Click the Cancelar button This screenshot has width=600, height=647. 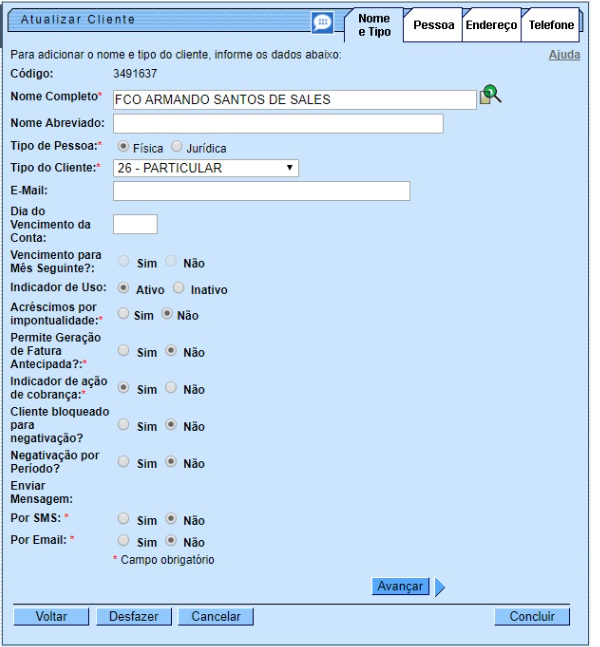pos(215,616)
